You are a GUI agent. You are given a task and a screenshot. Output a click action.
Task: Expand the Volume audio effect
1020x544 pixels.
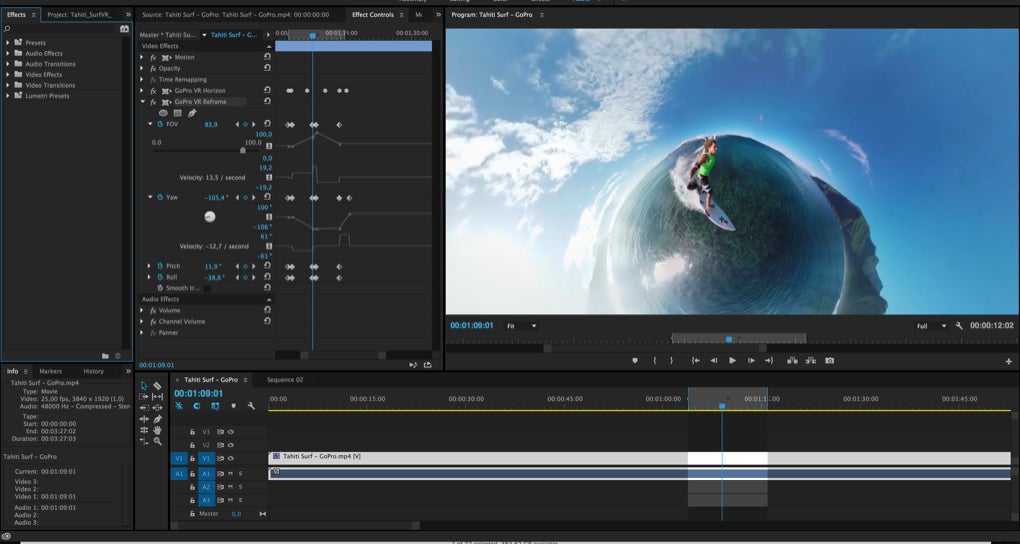point(142,310)
